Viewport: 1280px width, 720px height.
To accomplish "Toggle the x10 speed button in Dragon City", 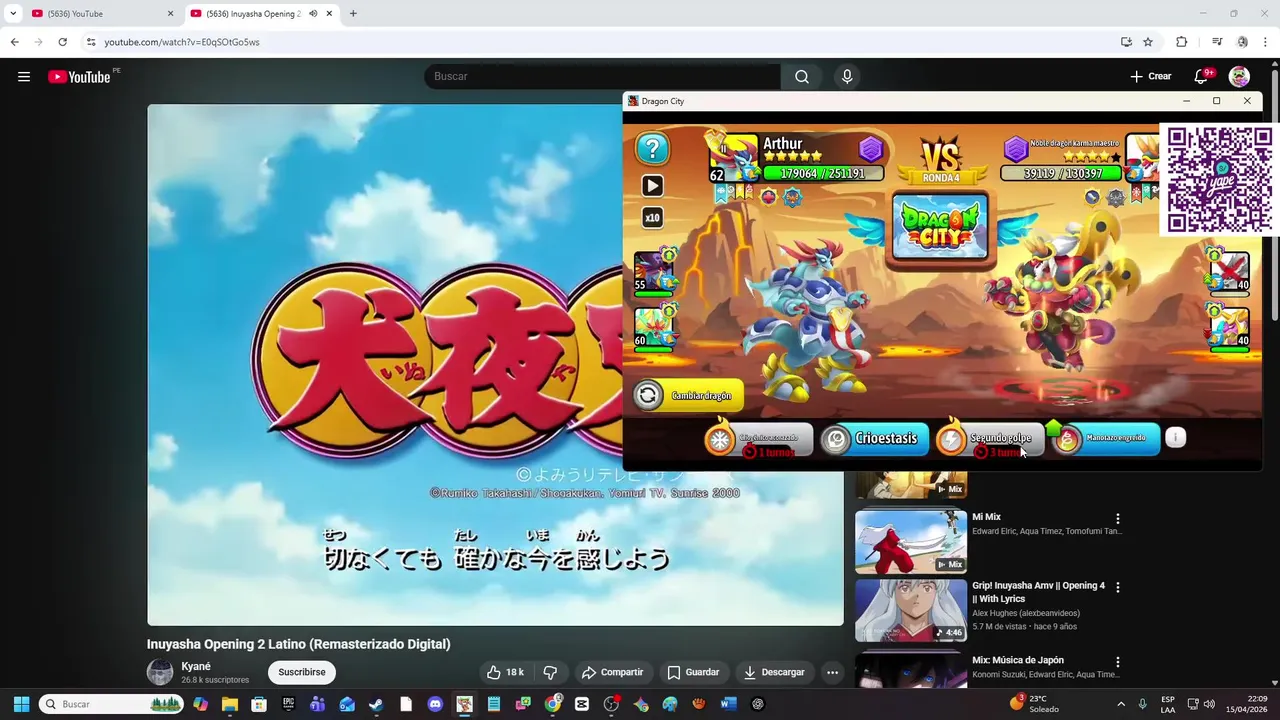I will coord(652,218).
